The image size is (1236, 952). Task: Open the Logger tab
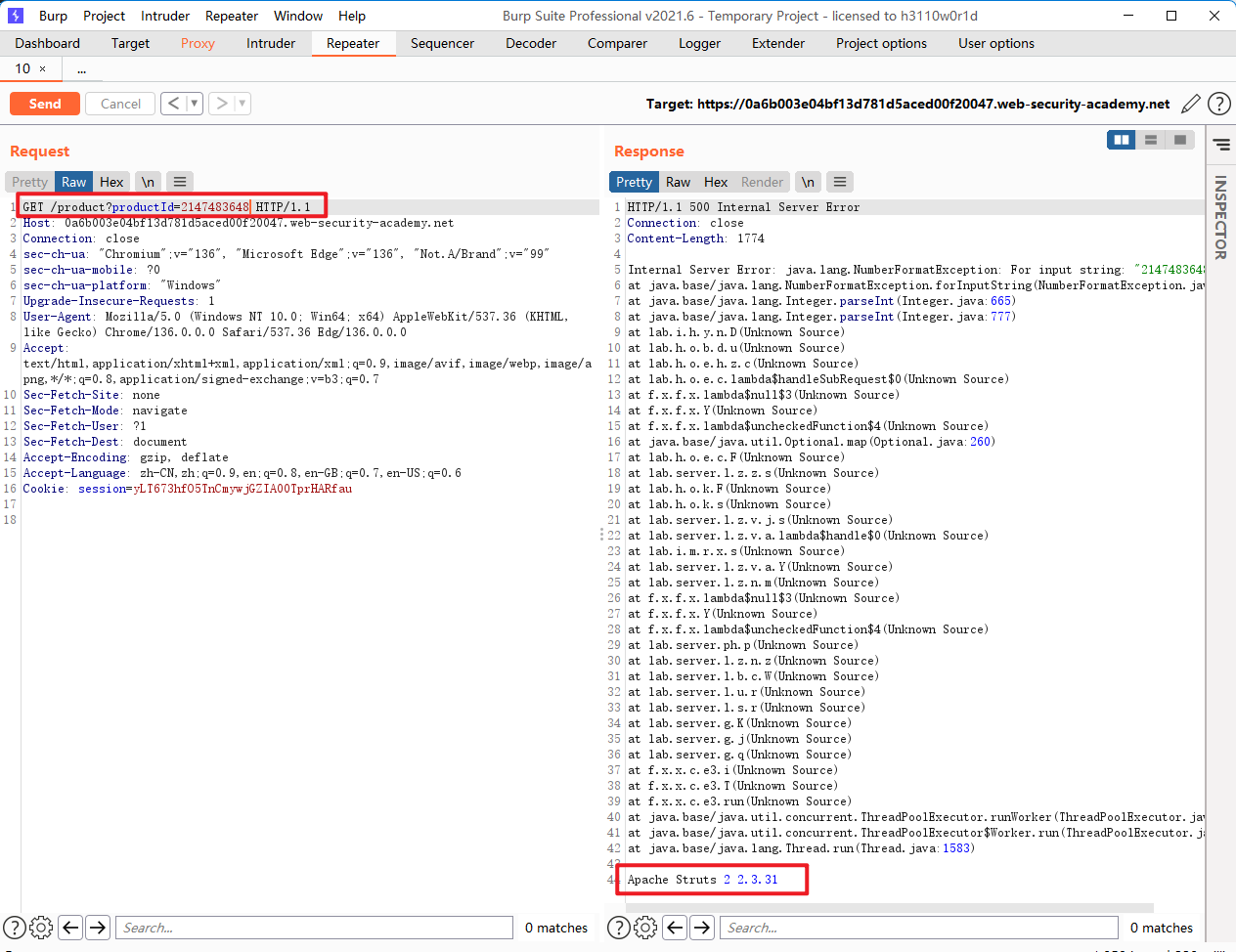(x=699, y=43)
